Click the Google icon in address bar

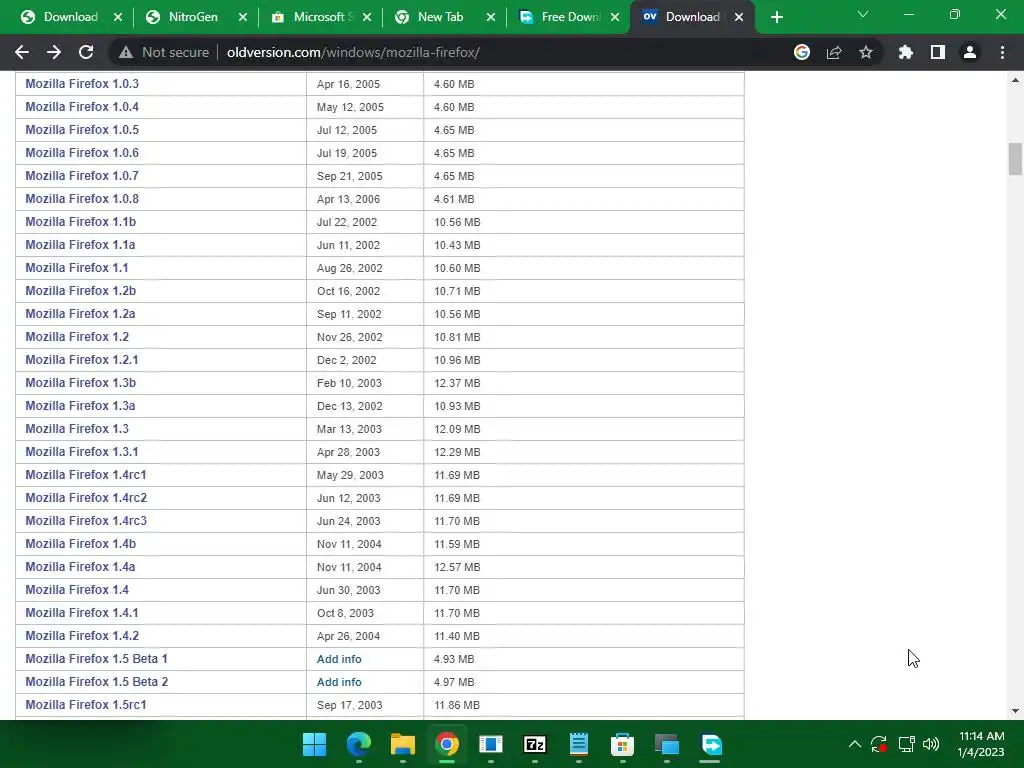coord(802,52)
